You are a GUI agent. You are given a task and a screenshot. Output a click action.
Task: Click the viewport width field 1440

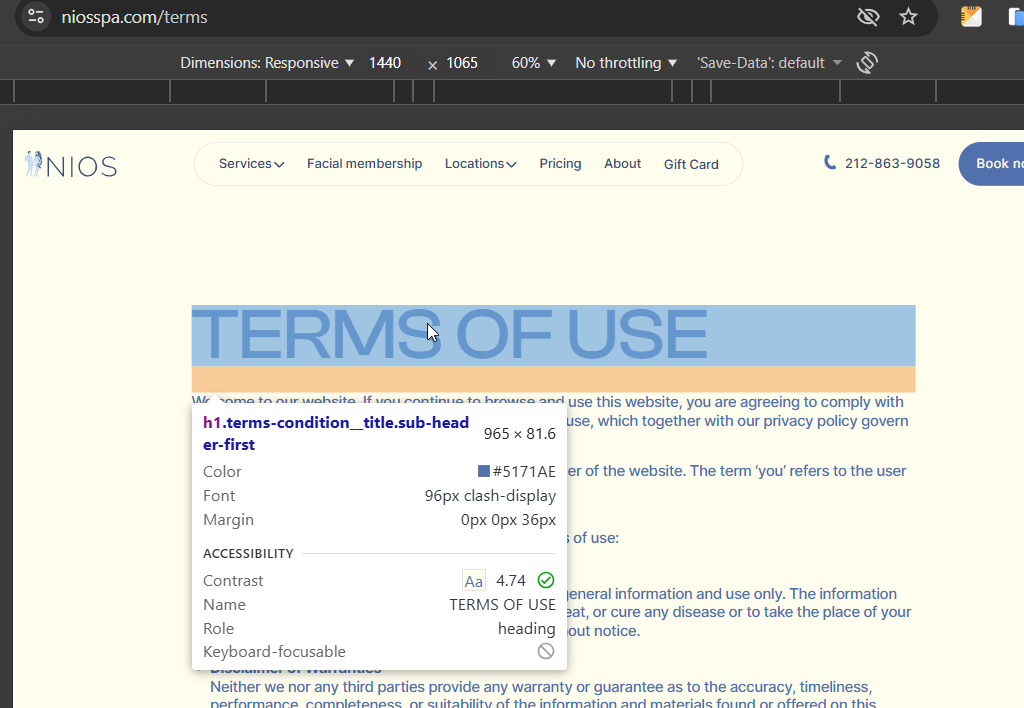[385, 63]
